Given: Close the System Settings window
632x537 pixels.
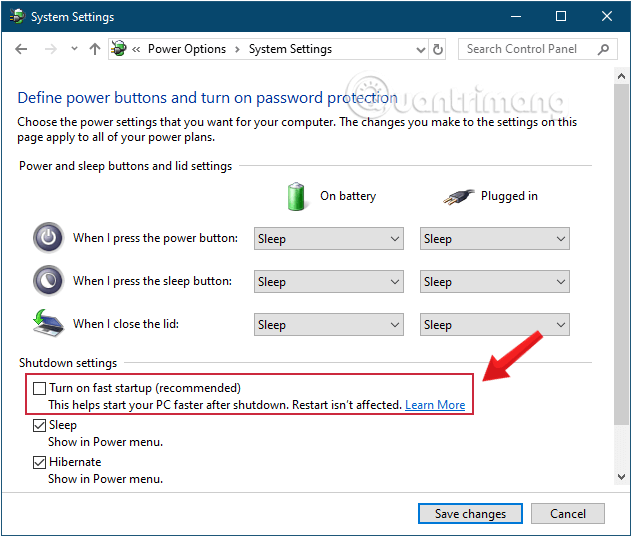Looking at the screenshot, I should tap(607, 17).
